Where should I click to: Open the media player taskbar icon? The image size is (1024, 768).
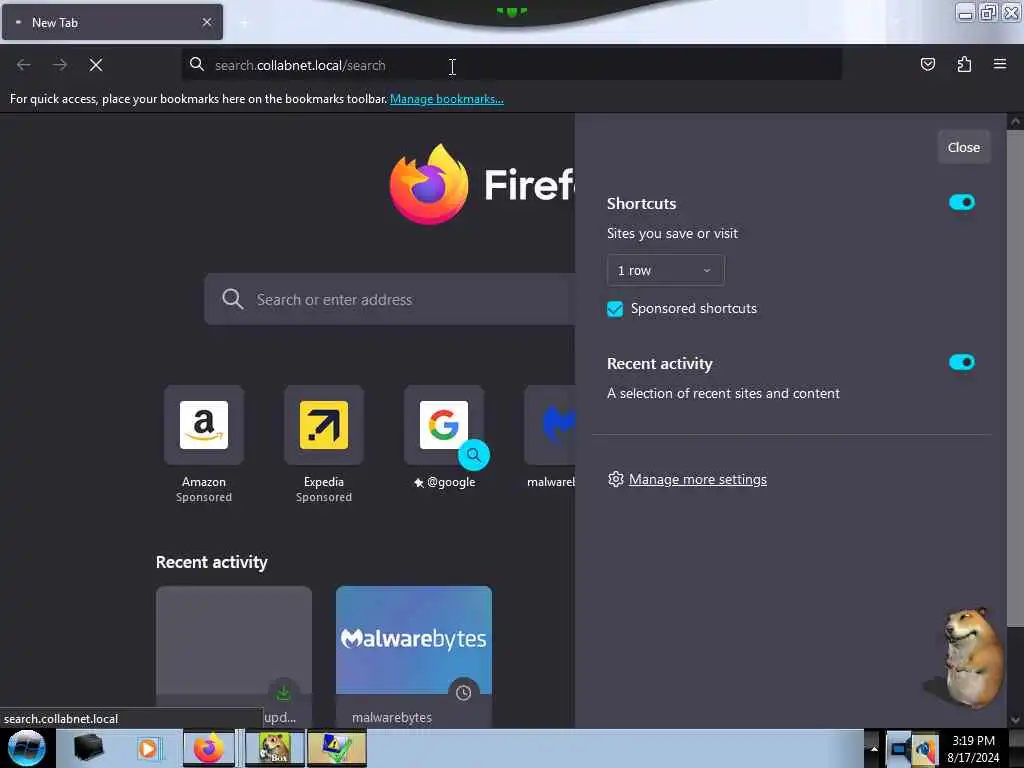click(x=148, y=748)
